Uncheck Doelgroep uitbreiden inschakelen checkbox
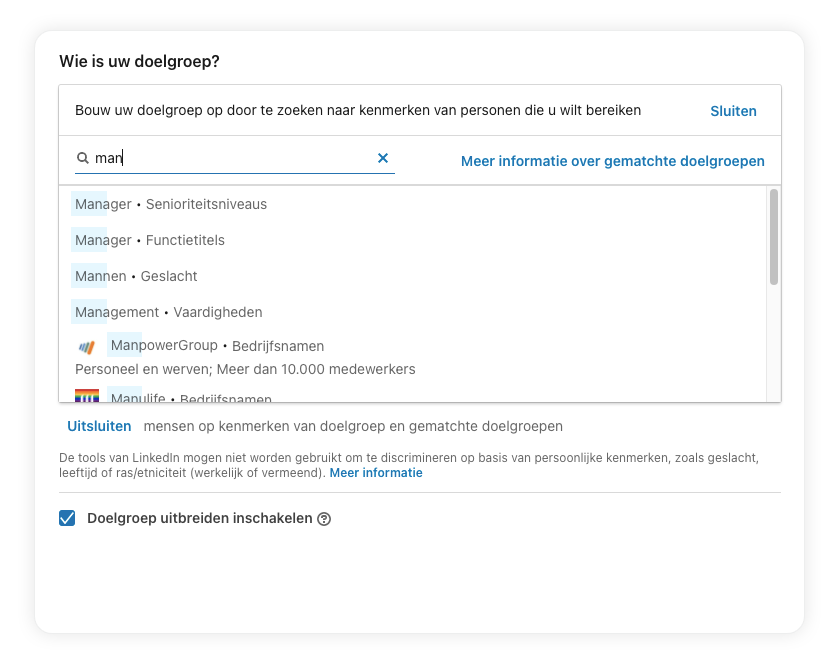 [67, 518]
